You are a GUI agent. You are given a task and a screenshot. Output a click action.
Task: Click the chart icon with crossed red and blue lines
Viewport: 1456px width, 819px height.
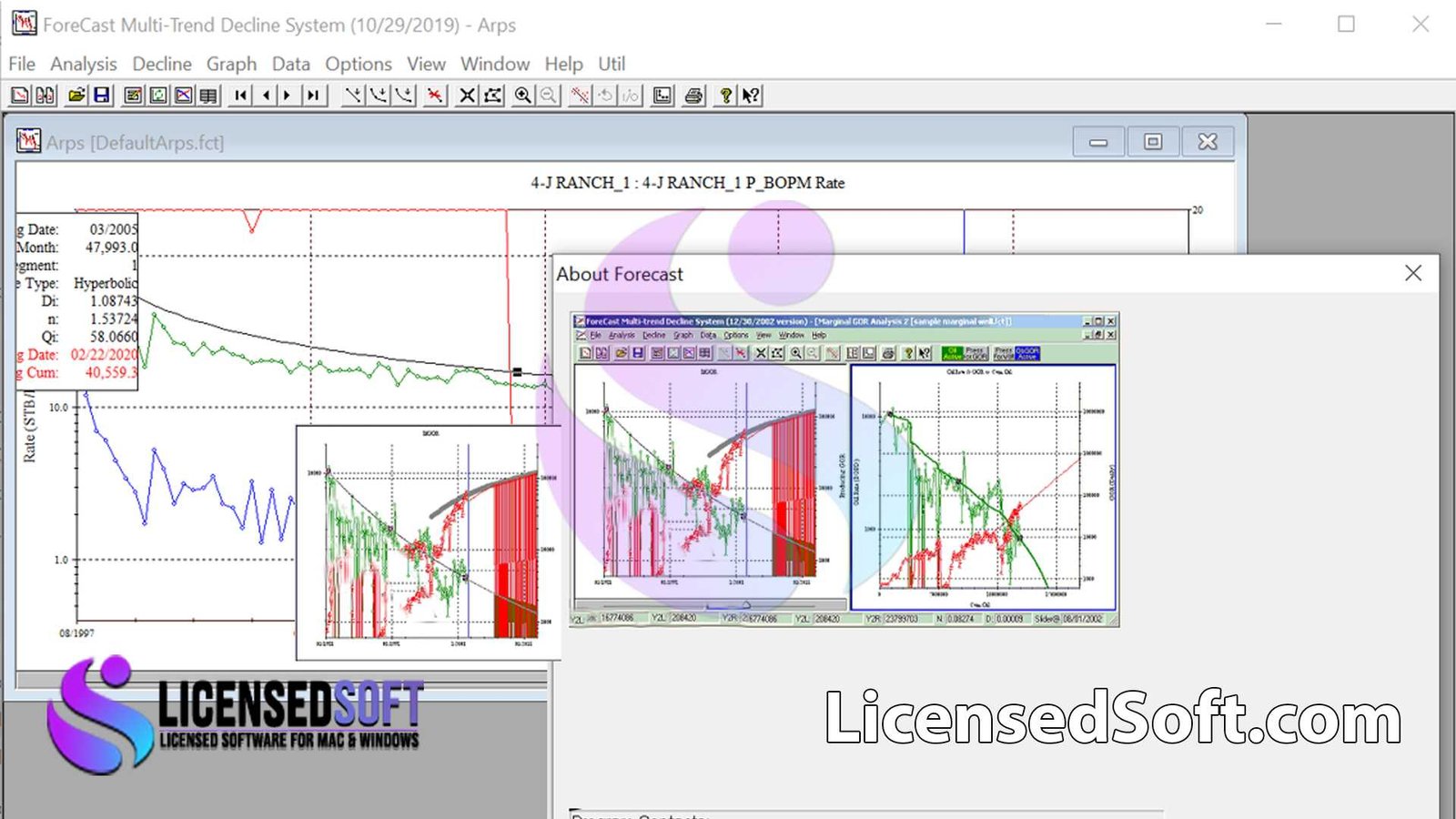pos(184,95)
